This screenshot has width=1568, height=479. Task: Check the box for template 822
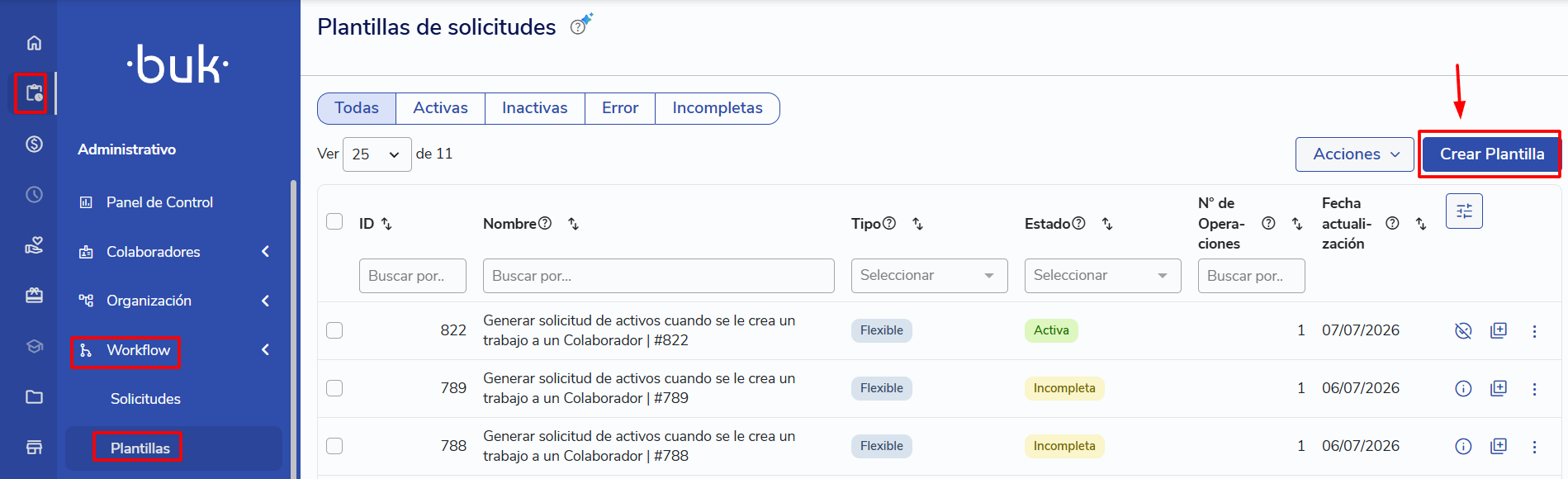334,330
